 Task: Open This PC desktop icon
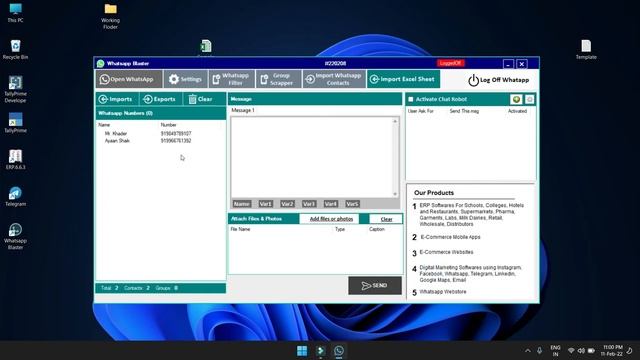16,13
